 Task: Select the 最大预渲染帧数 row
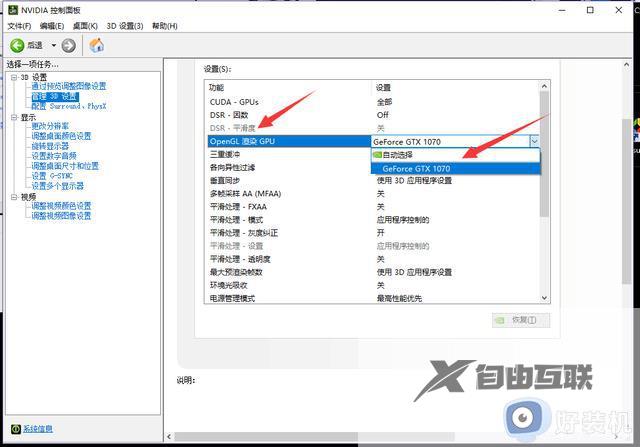point(373,272)
